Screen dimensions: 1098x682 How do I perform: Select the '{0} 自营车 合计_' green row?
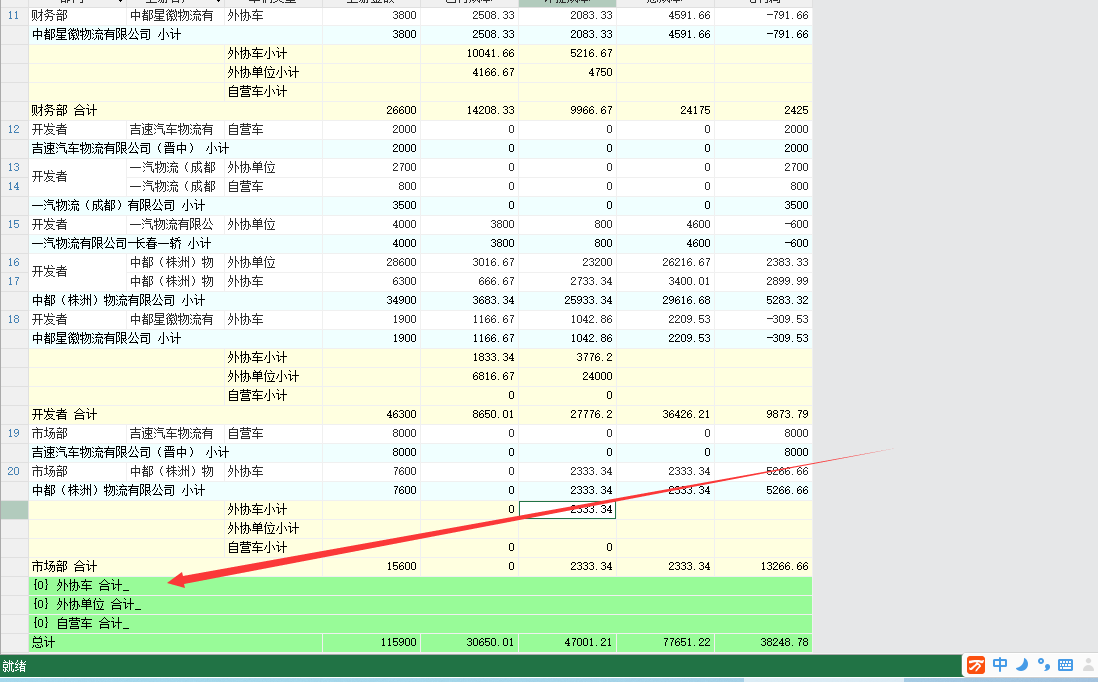click(420, 623)
